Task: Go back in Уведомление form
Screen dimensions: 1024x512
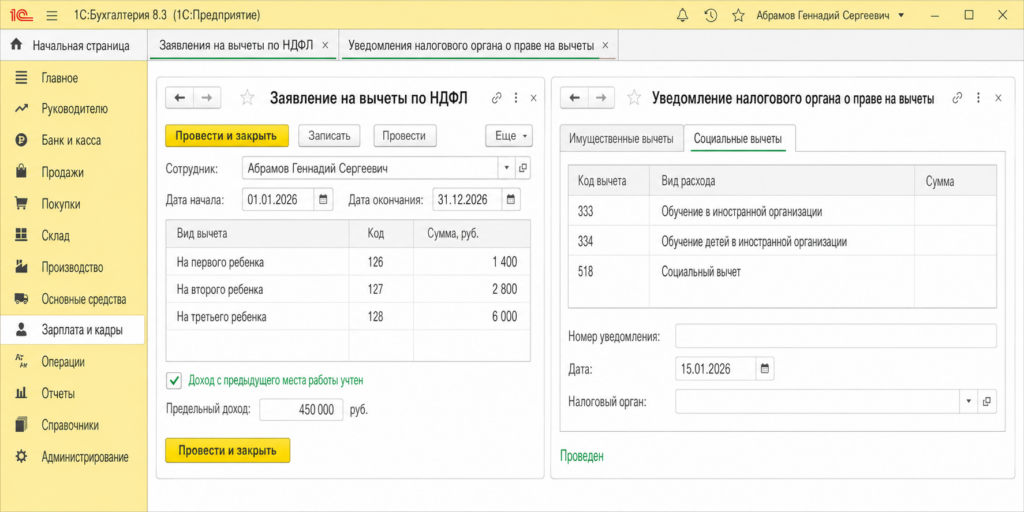Action: coord(575,98)
